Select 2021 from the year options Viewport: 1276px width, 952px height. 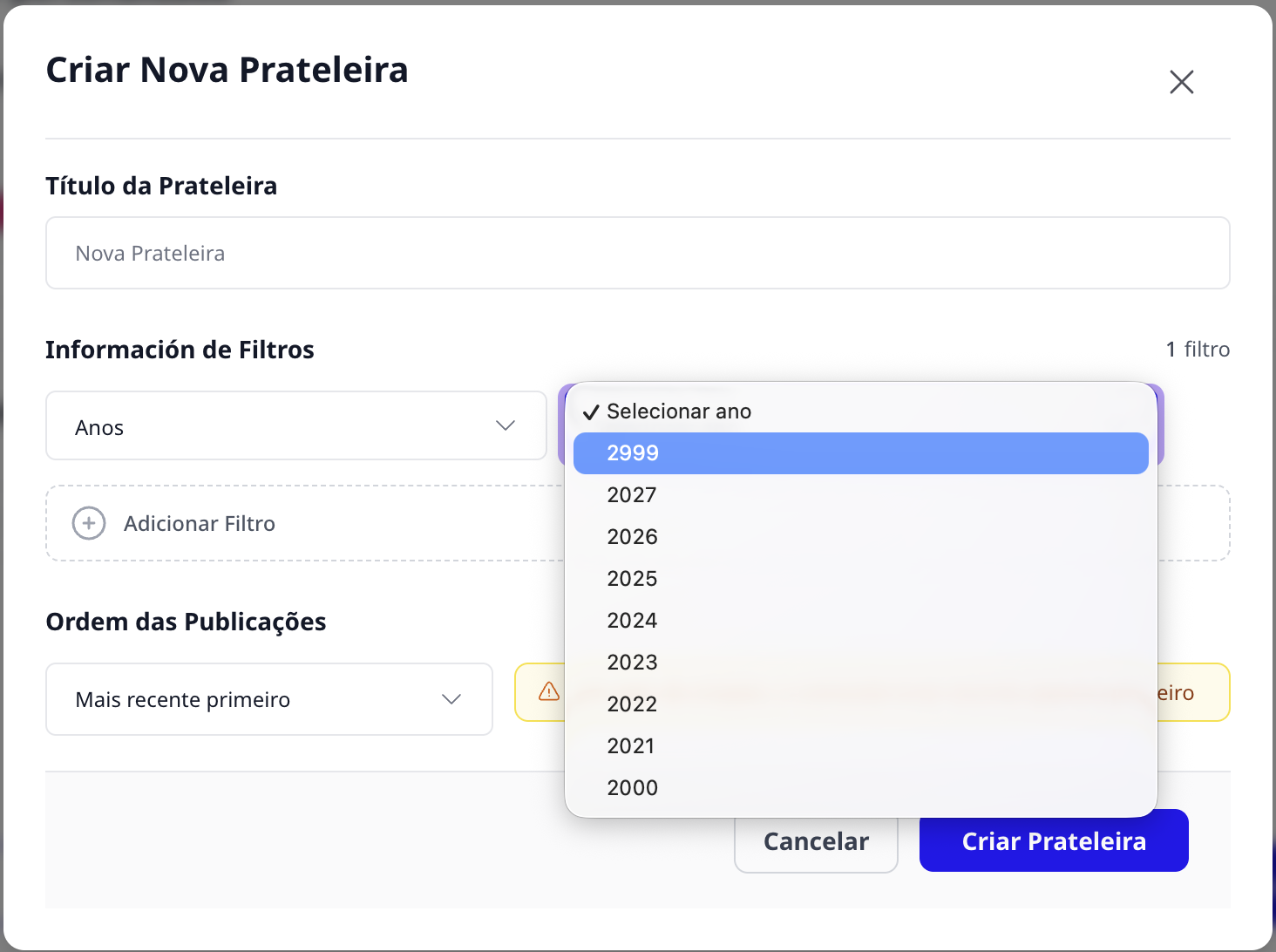(x=861, y=746)
